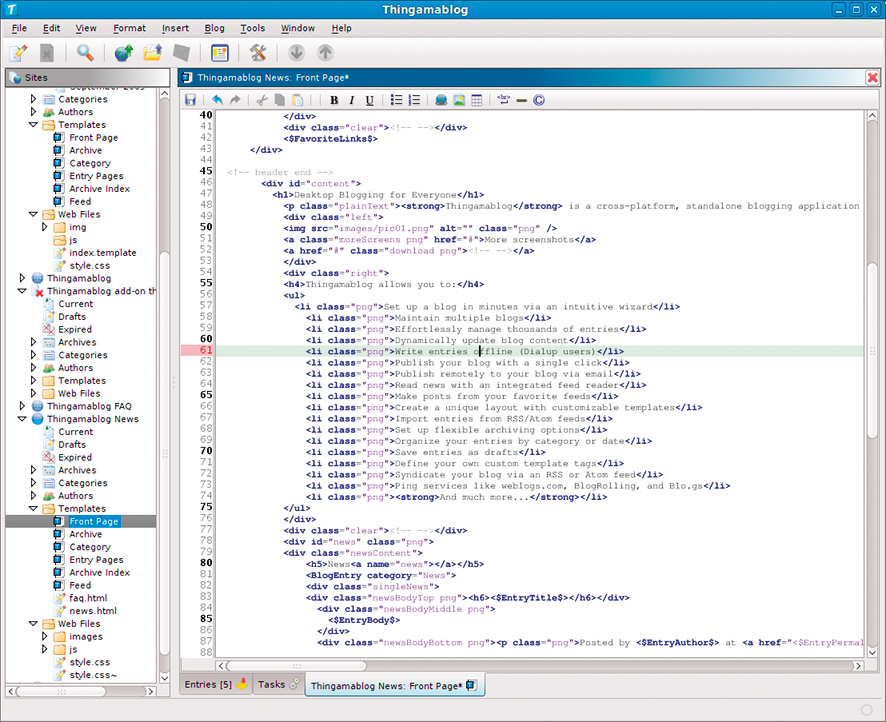The width and height of the screenshot is (886, 722).
Task: Collapse Templates under Thingamablog News
Action: [x=33, y=508]
